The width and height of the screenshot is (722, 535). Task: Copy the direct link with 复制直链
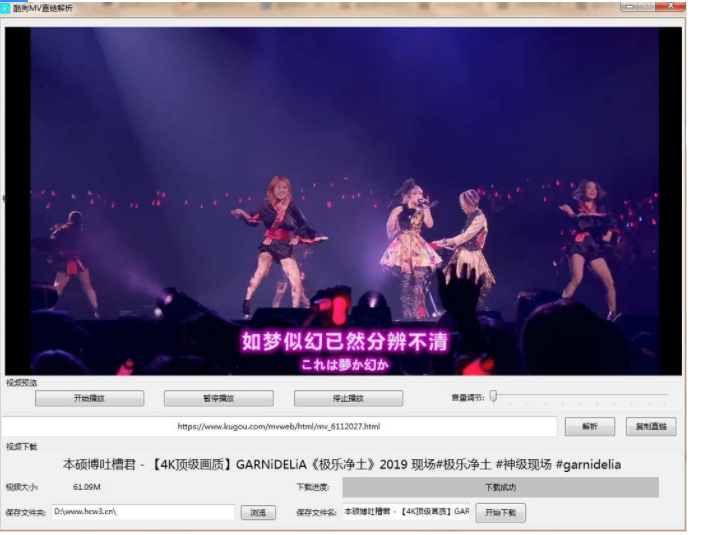(651, 426)
